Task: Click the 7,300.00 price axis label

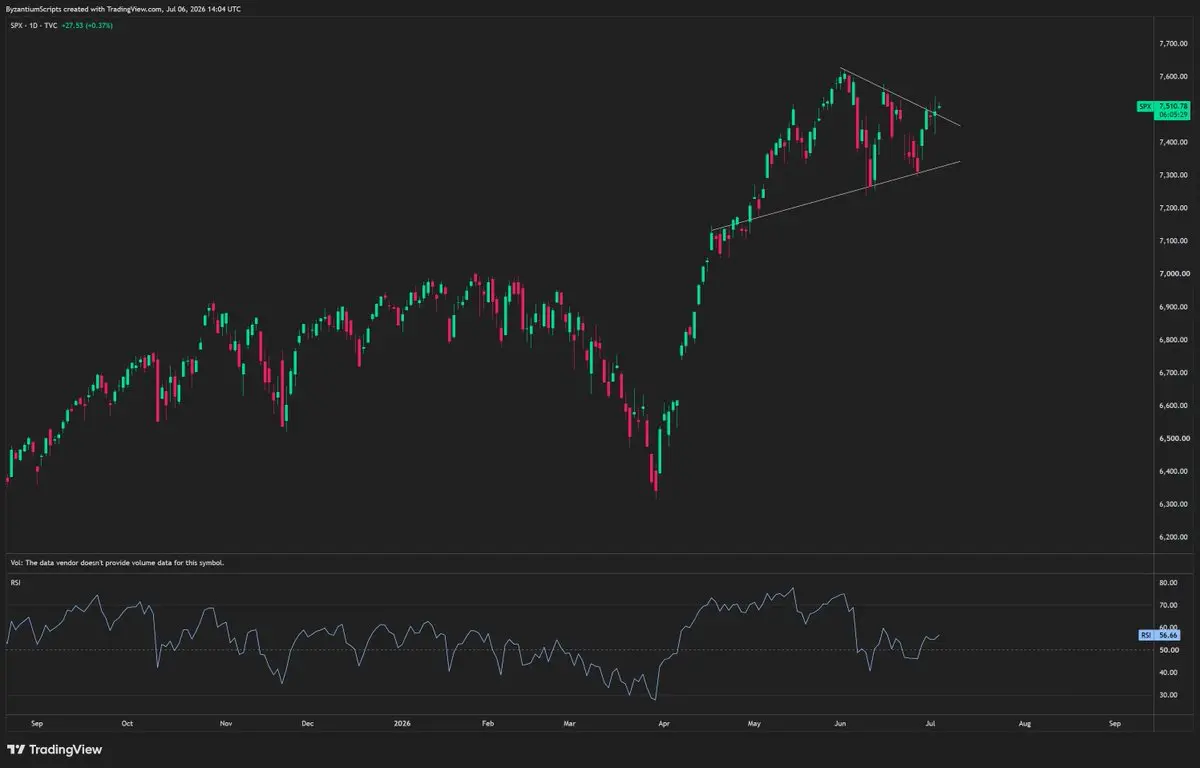Action: pos(1172,176)
